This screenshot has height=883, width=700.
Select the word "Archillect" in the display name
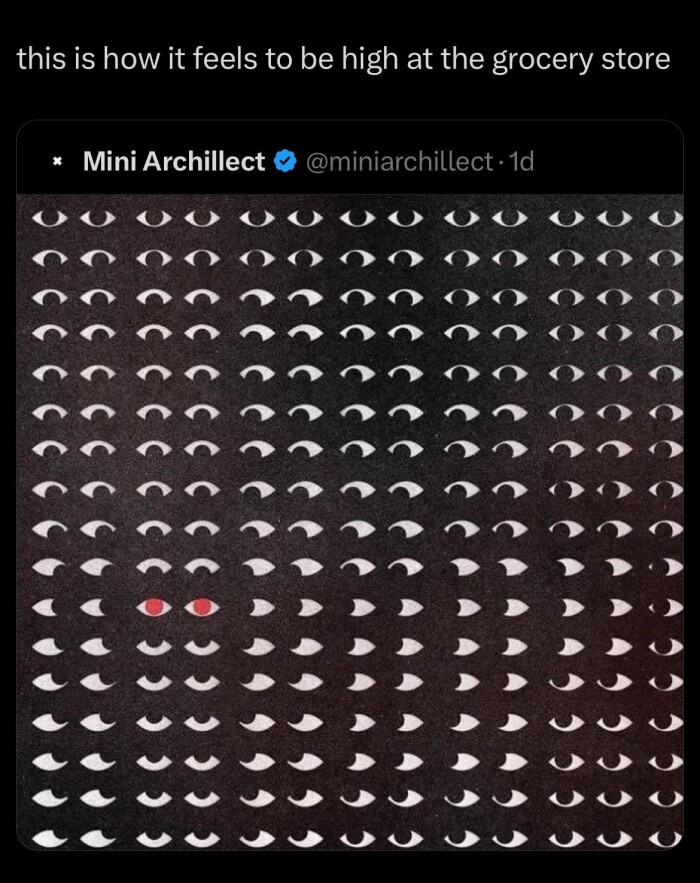(205, 161)
